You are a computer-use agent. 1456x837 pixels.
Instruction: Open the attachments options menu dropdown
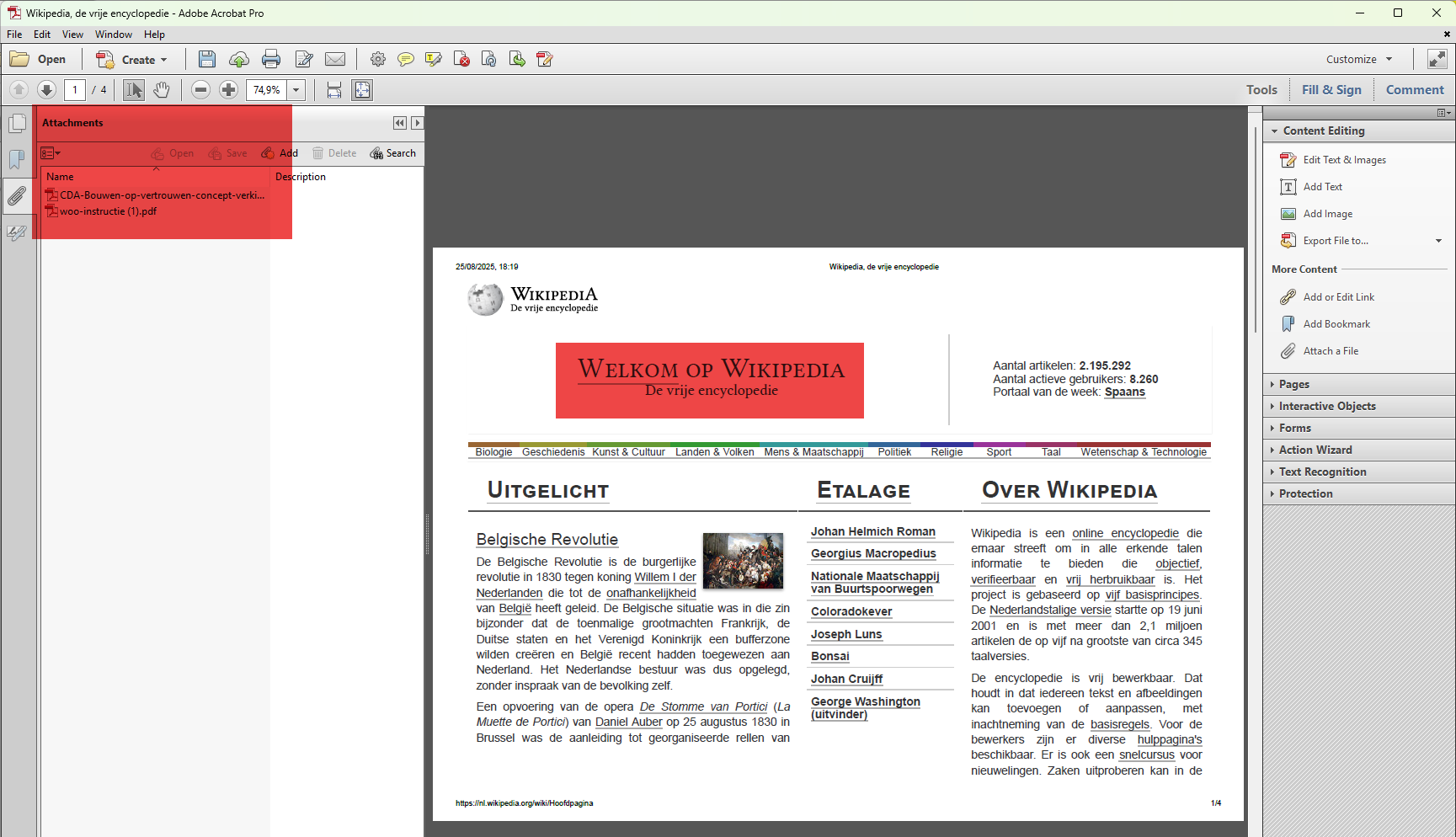(51, 153)
